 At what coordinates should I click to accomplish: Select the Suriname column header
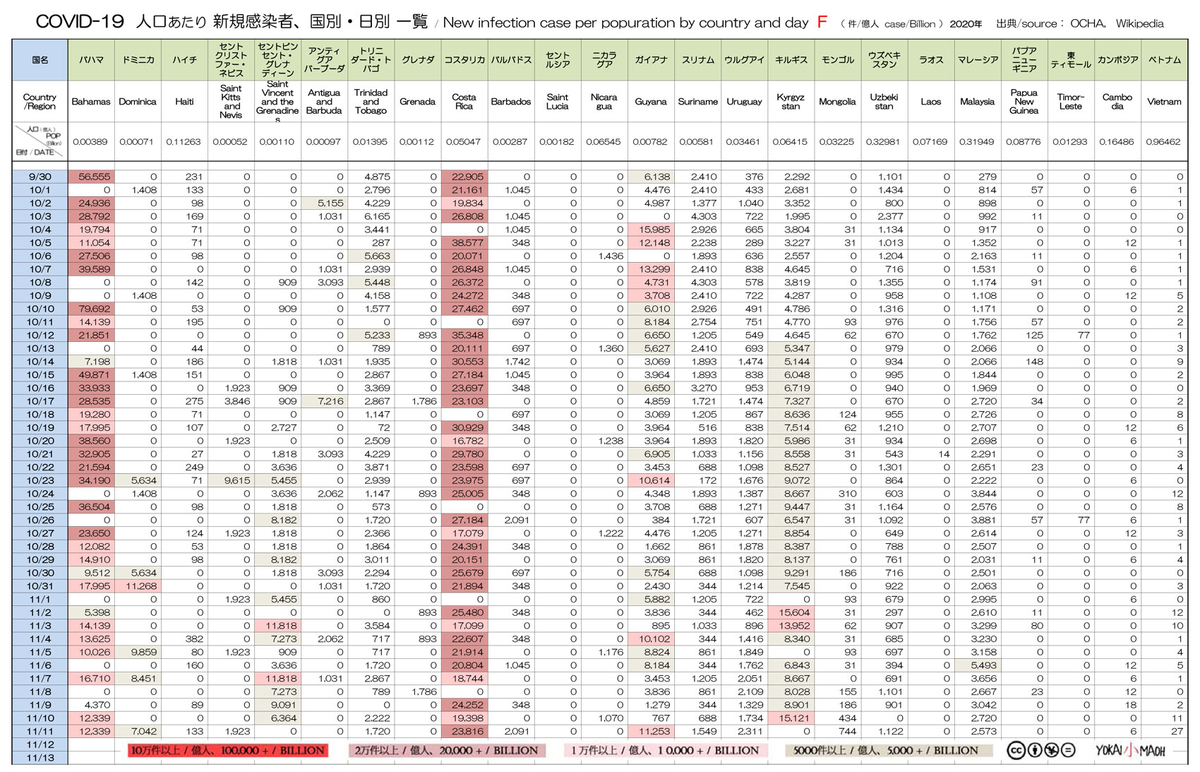tap(696, 102)
